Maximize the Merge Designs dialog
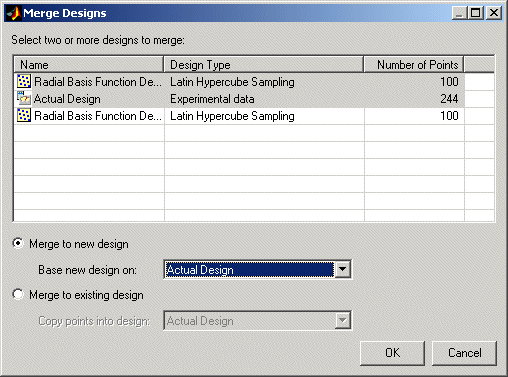 tap(476, 13)
